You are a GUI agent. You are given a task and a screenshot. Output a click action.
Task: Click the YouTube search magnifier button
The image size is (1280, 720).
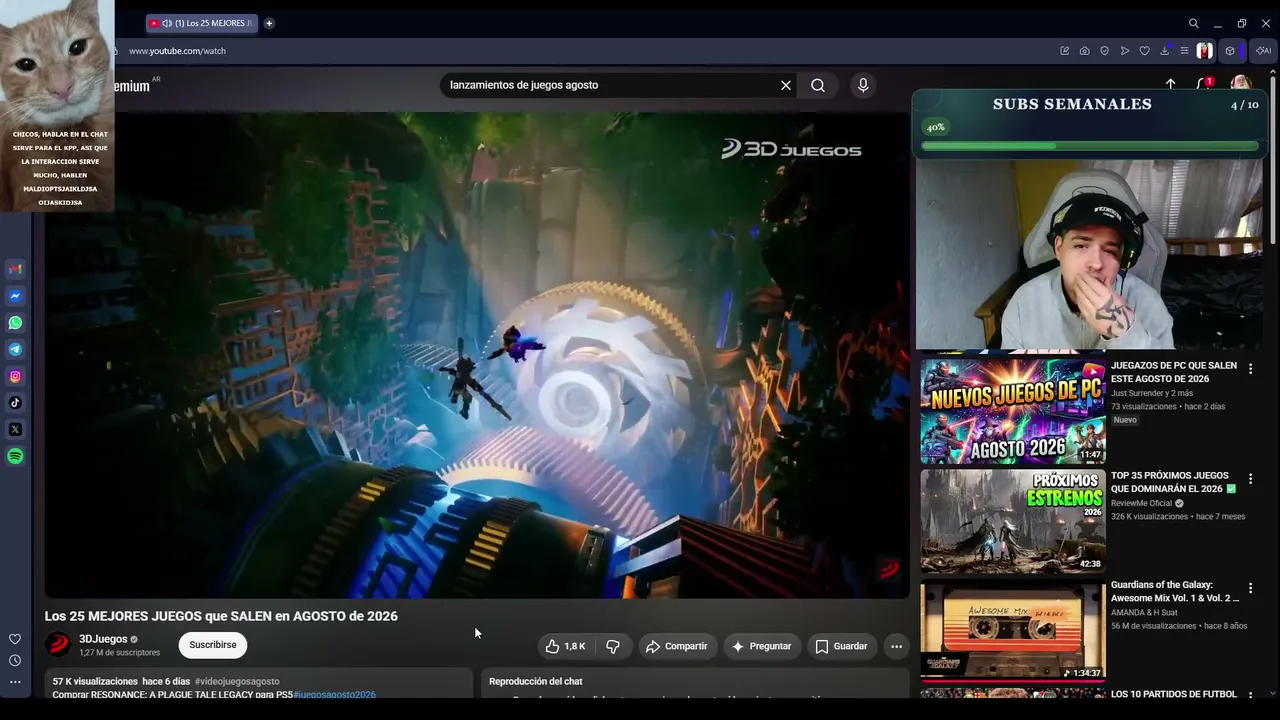818,85
